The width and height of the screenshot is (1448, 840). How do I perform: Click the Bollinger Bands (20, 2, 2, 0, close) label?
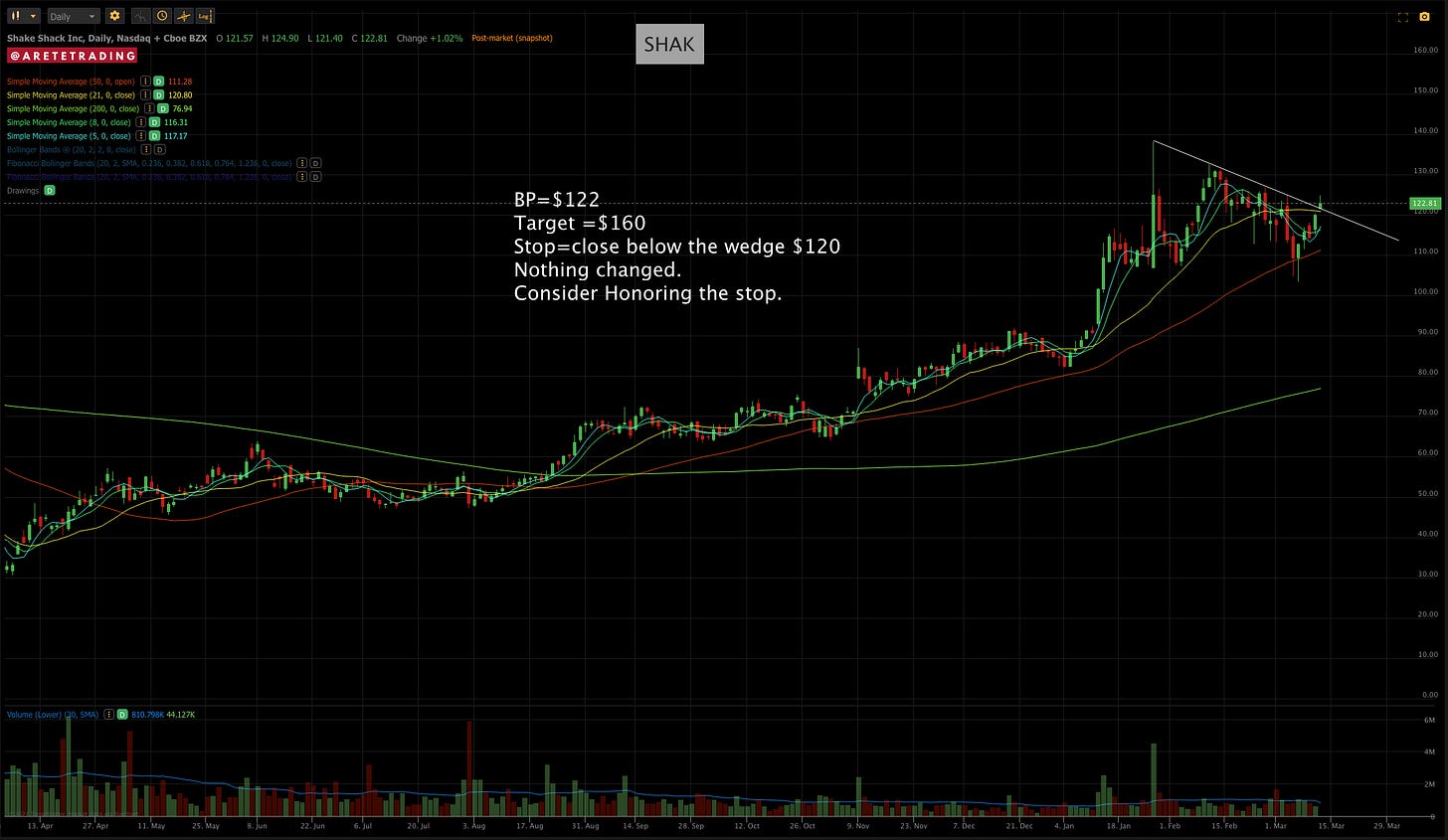72,149
